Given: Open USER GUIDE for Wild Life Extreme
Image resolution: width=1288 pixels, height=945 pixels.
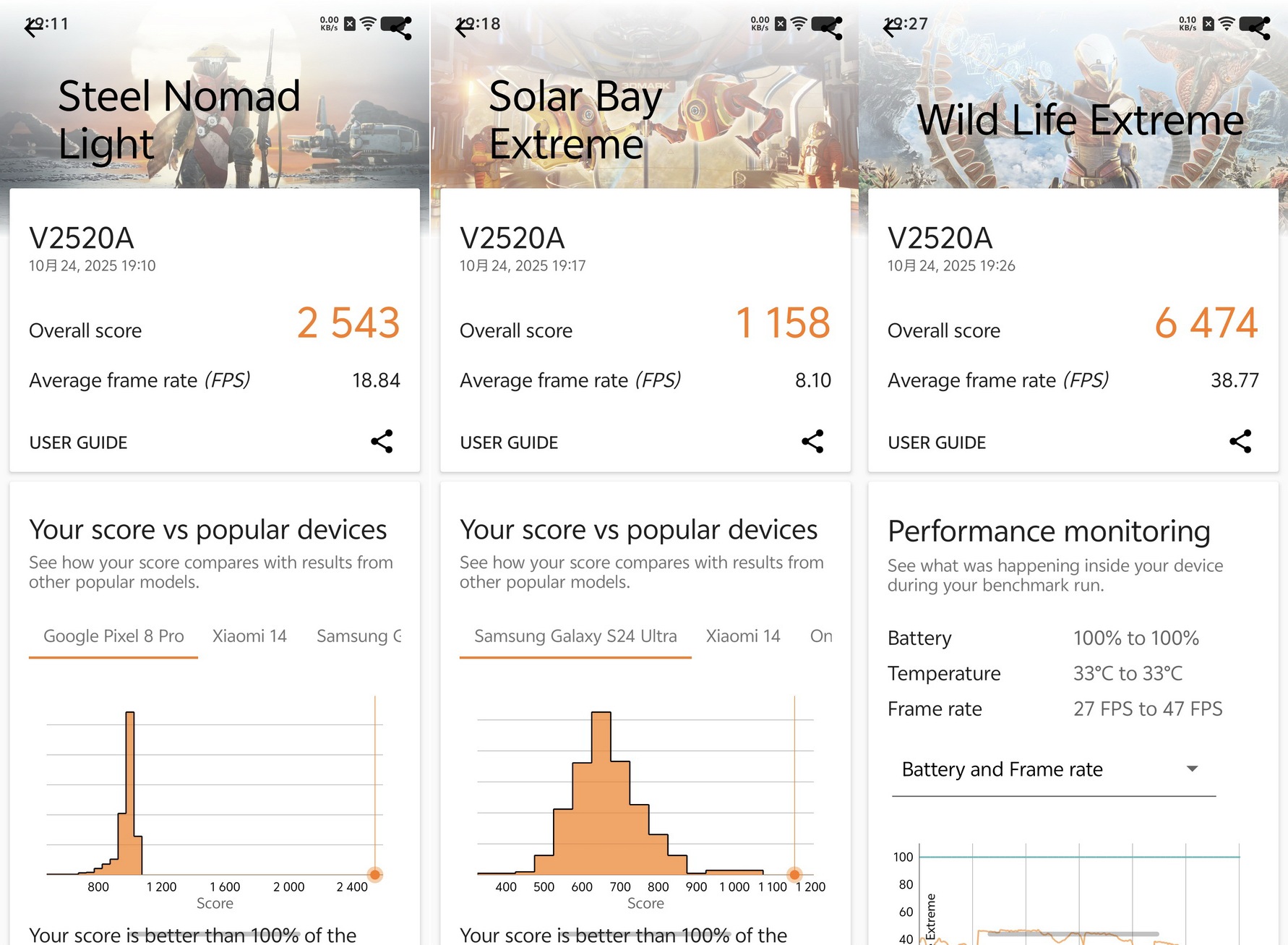Looking at the screenshot, I should tap(937, 442).
